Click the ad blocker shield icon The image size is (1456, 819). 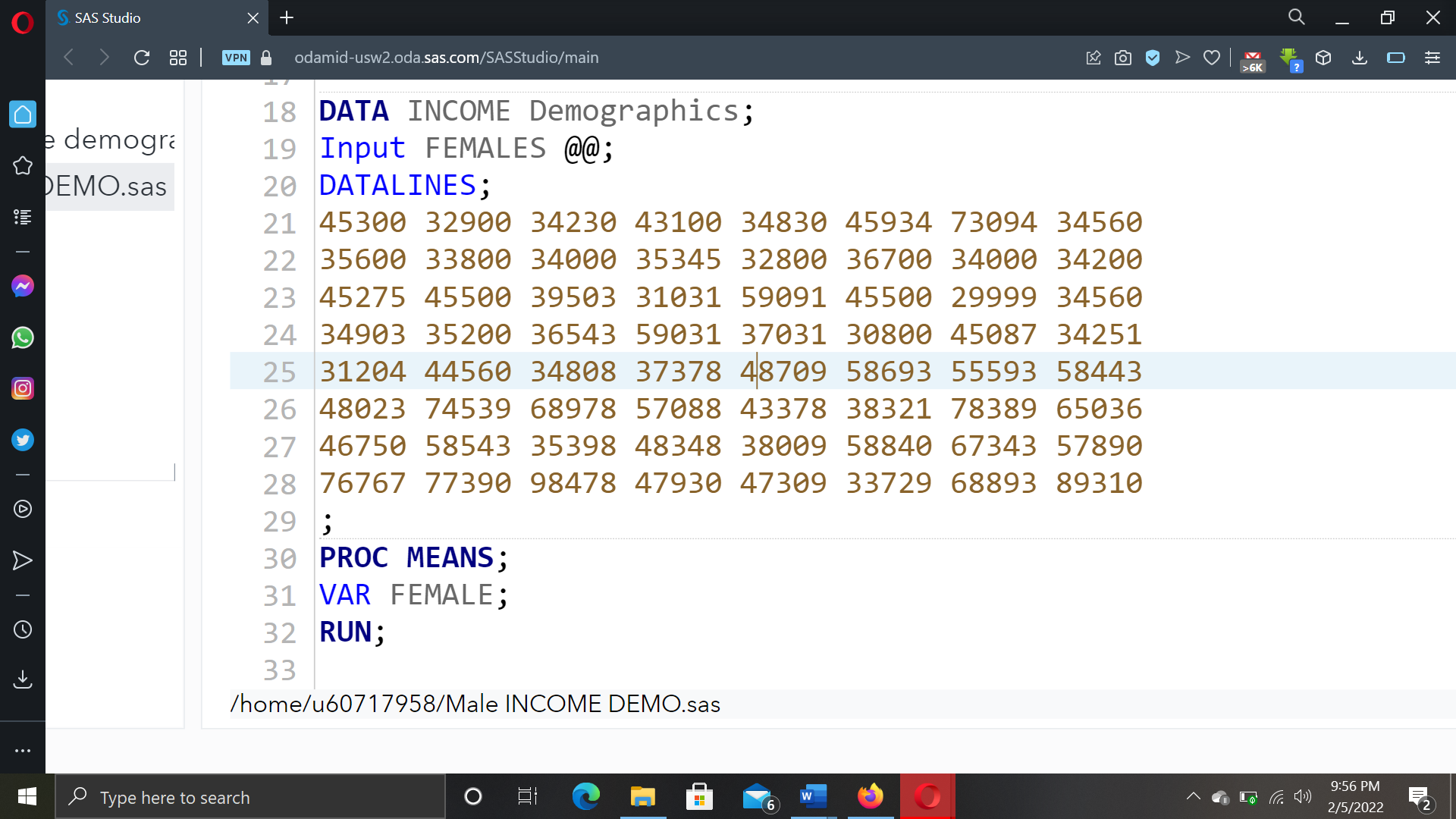(1153, 58)
